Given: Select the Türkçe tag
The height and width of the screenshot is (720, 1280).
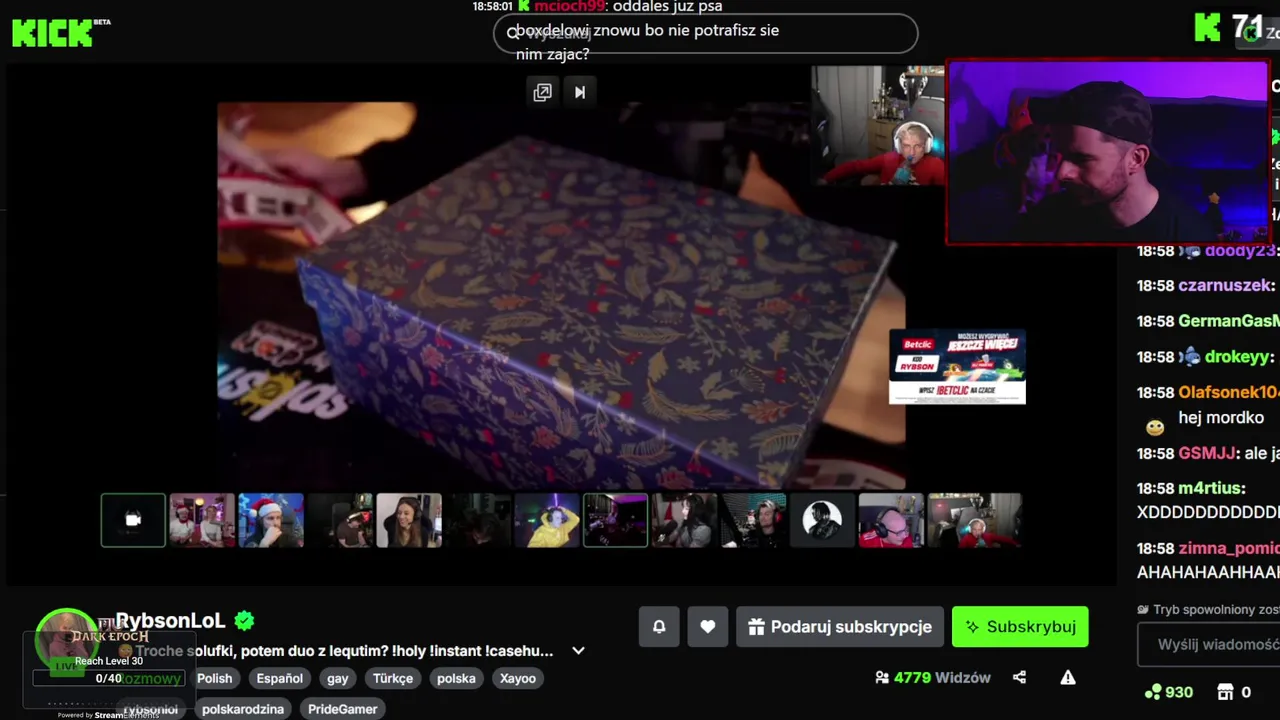Looking at the screenshot, I should click(x=393, y=678).
